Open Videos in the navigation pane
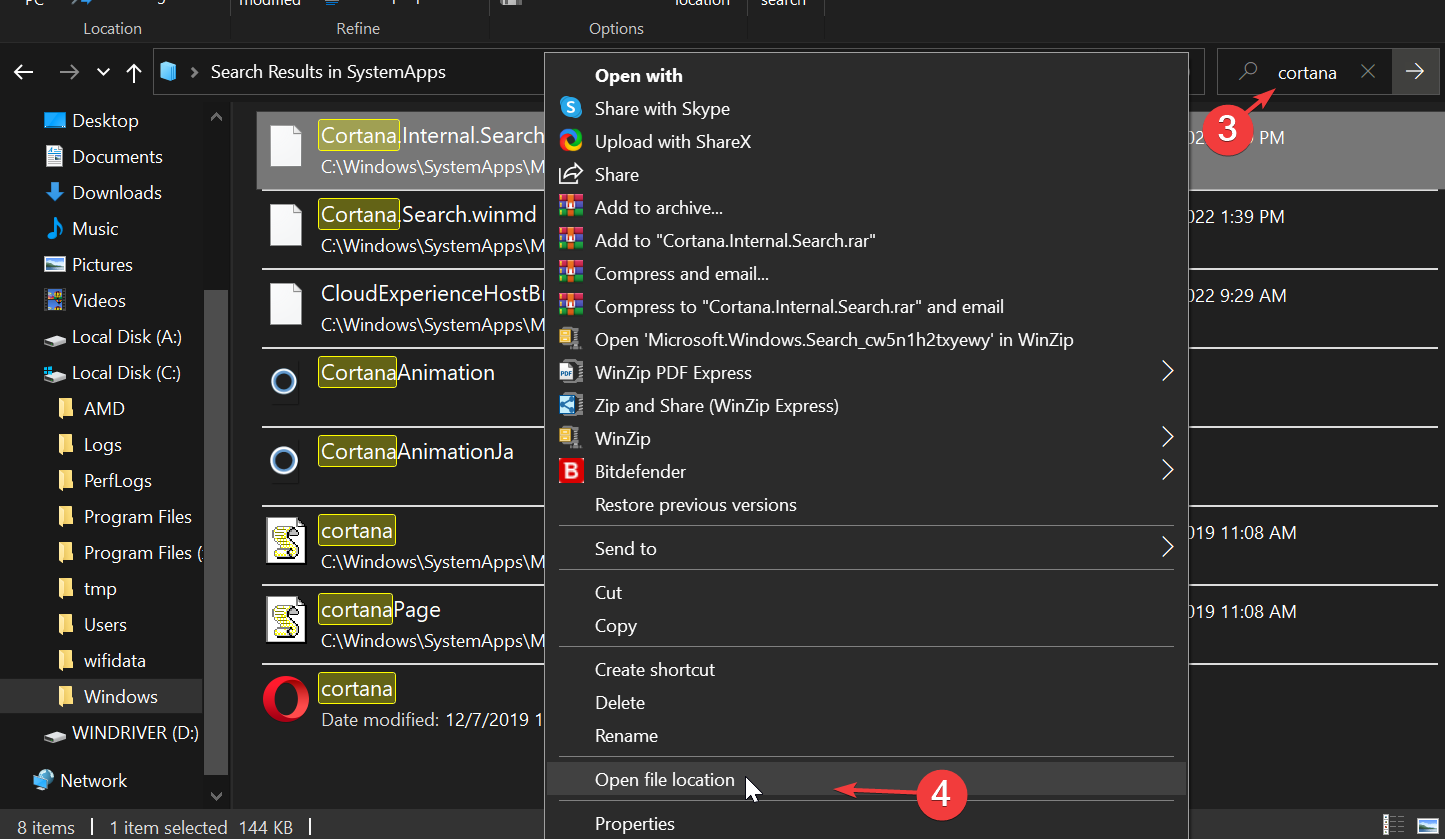1445x839 pixels. coord(99,300)
